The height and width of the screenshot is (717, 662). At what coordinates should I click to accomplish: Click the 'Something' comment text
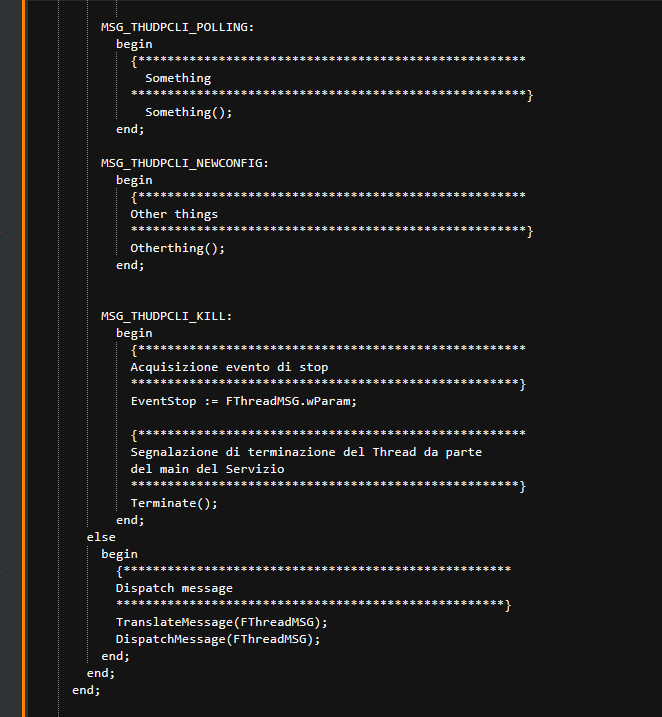pos(178,79)
